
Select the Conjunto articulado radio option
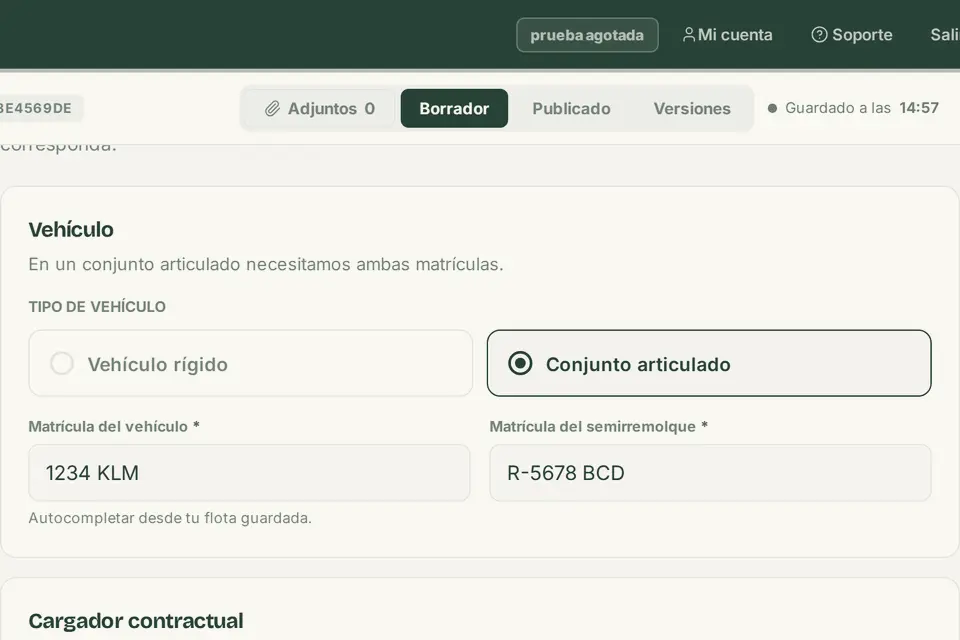pyautogui.click(x=709, y=363)
